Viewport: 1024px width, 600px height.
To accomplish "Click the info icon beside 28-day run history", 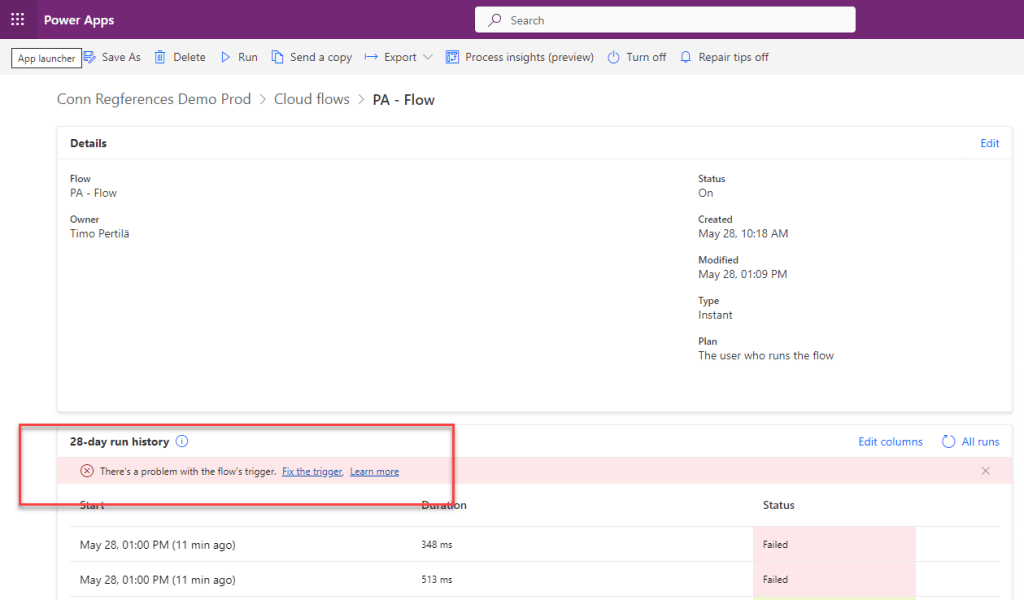I will coord(182,441).
